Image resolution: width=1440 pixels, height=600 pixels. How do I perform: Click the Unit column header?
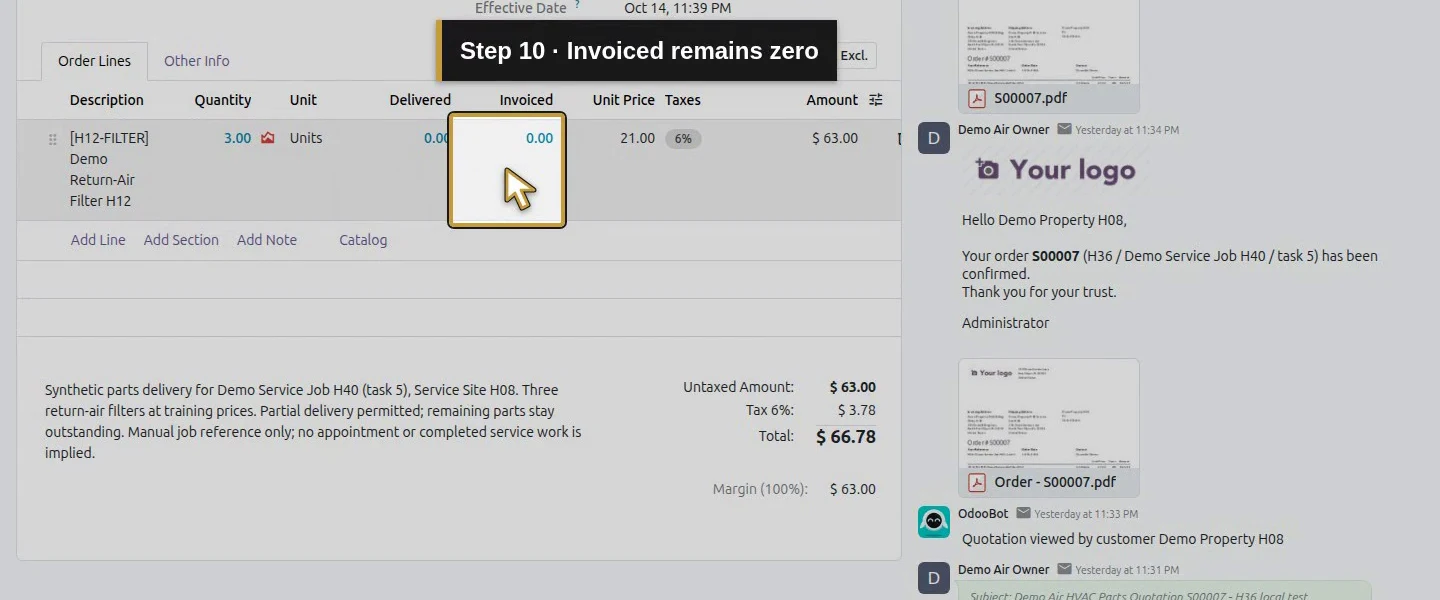(x=303, y=100)
